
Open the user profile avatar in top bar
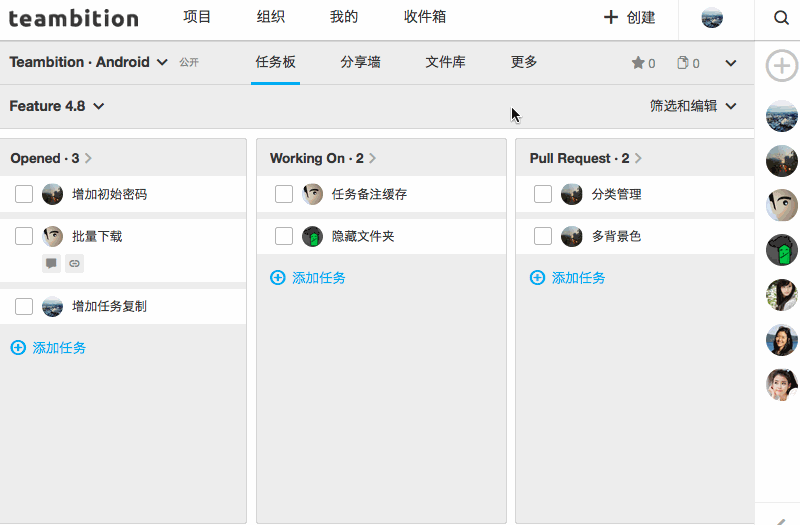point(712,18)
